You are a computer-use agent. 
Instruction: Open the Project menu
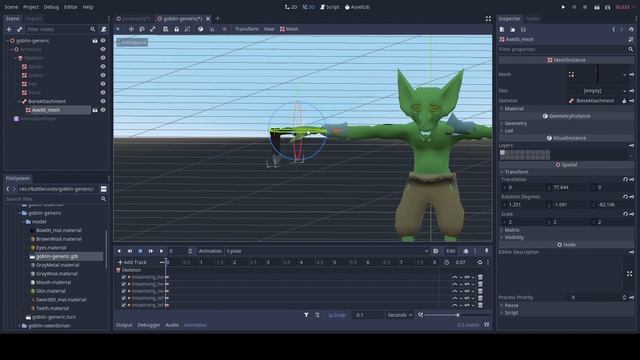pos(31,7)
